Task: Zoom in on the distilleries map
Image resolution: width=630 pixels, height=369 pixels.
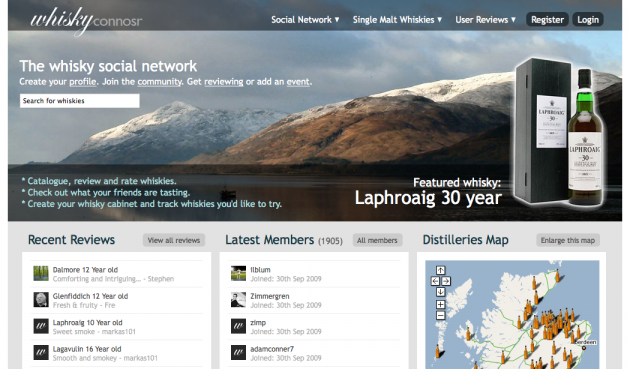Action: tap(440, 304)
